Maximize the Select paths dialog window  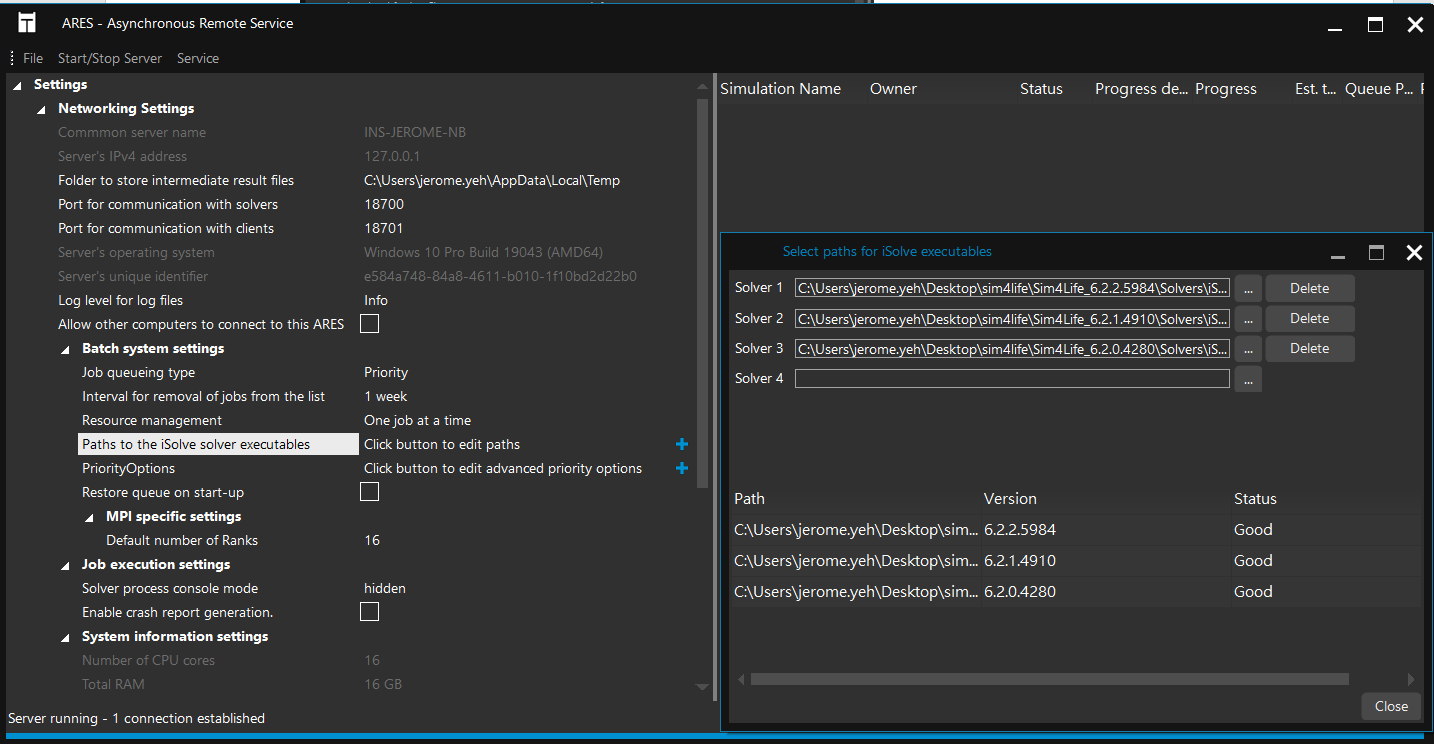pyautogui.click(x=1376, y=253)
